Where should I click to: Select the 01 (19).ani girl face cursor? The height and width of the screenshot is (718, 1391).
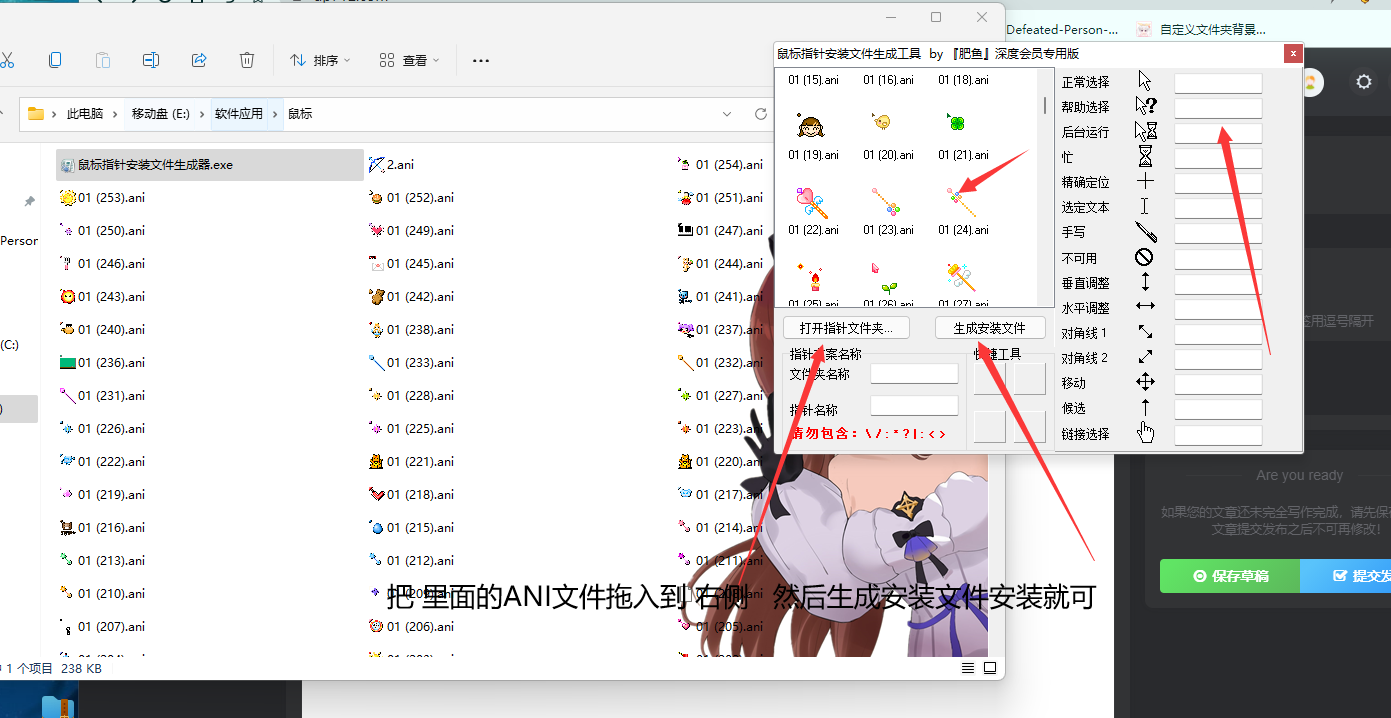pyautogui.click(x=811, y=127)
